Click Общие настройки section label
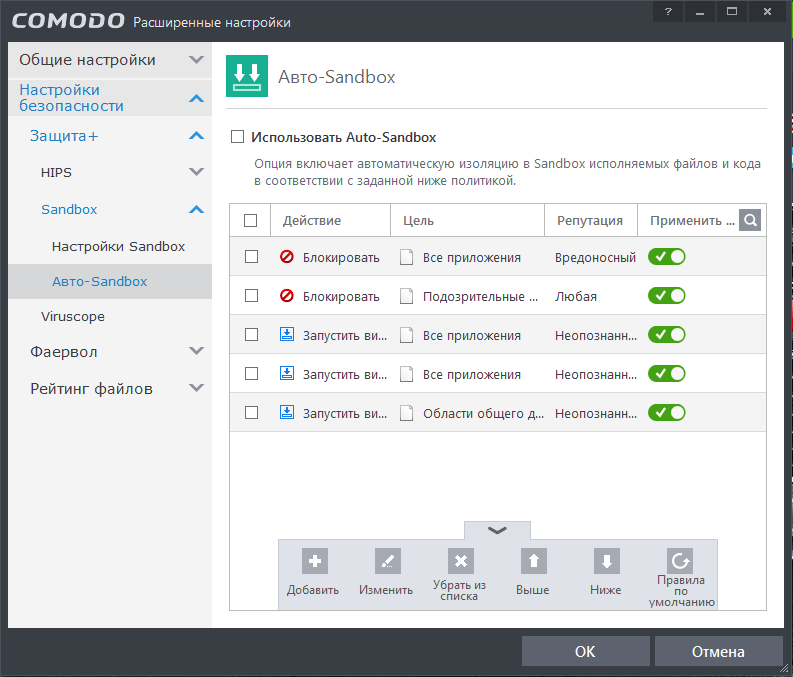The width and height of the screenshot is (793, 677). (87, 60)
